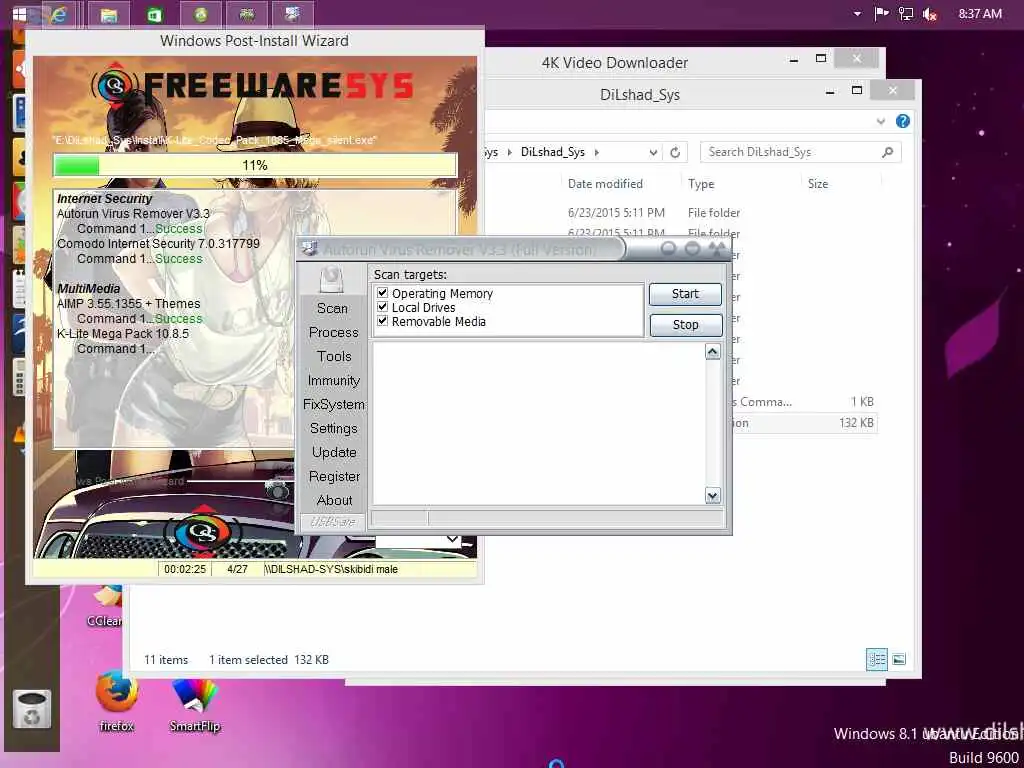Expand the DiLshad_Sys breadcrumb arrow
The image size is (1024, 768).
(x=596, y=152)
